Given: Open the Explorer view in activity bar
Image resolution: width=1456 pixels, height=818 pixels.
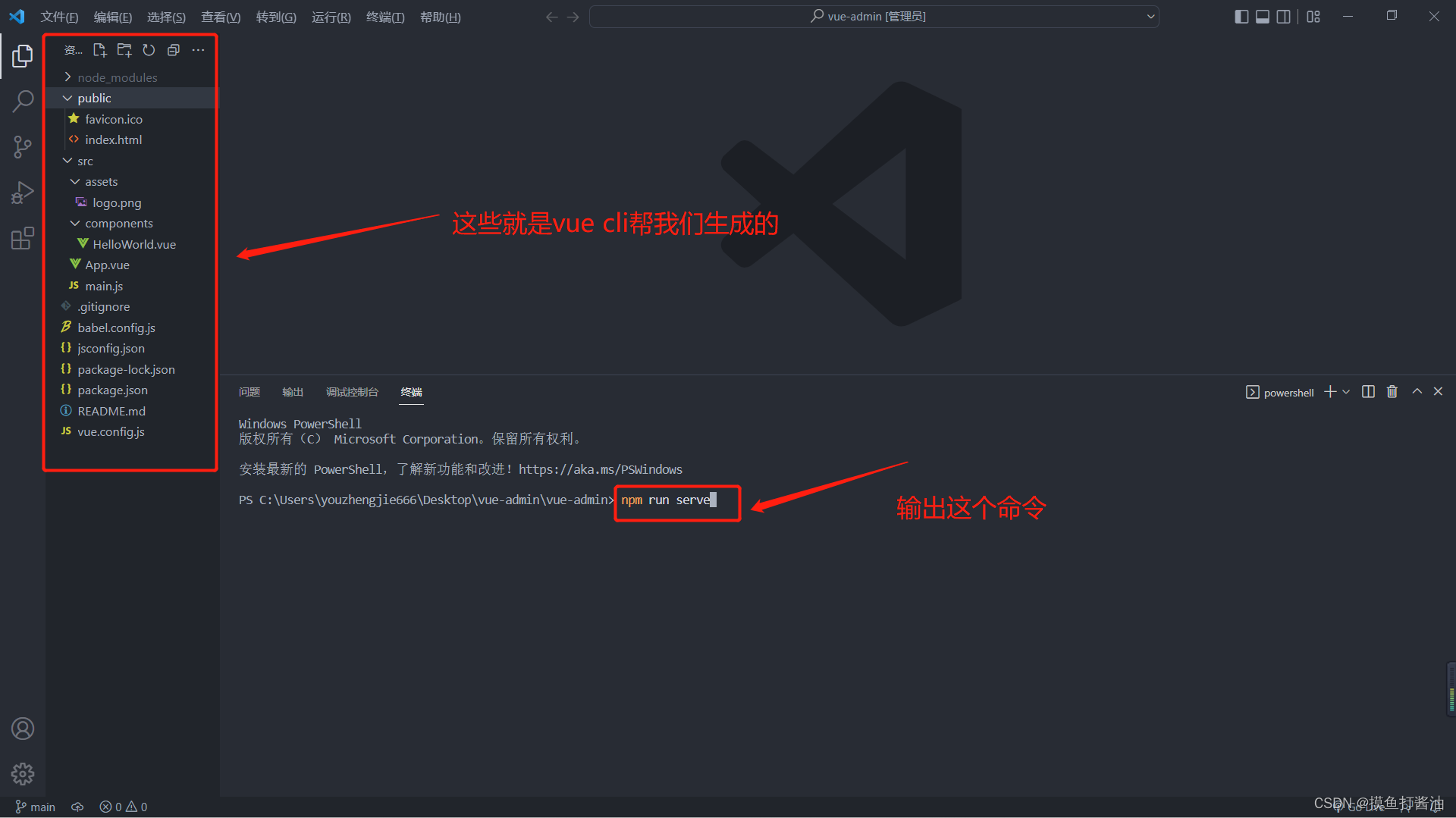Looking at the screenshot, I should click(x=23, y=55).
